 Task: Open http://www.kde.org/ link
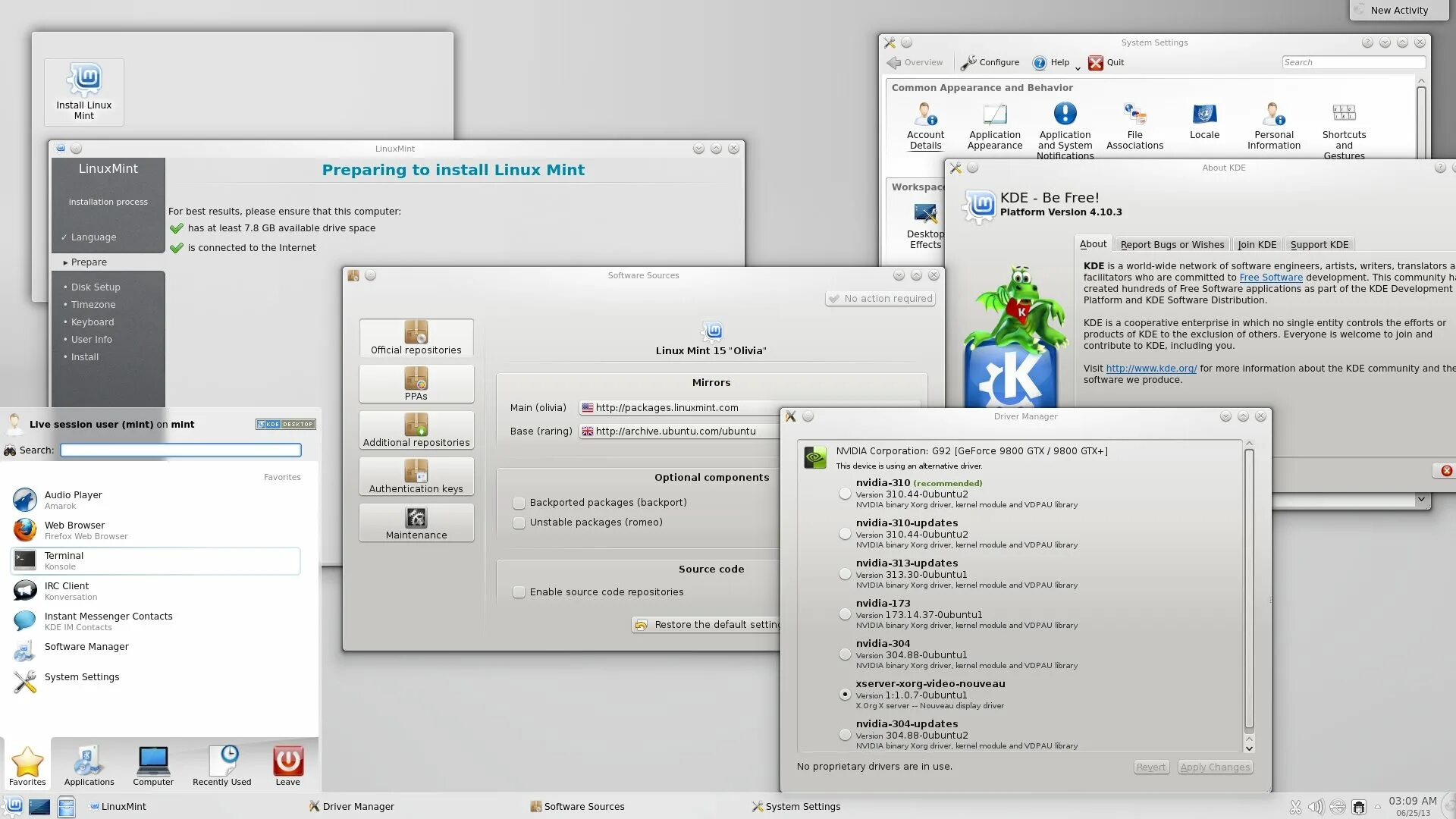[1151, 369]
